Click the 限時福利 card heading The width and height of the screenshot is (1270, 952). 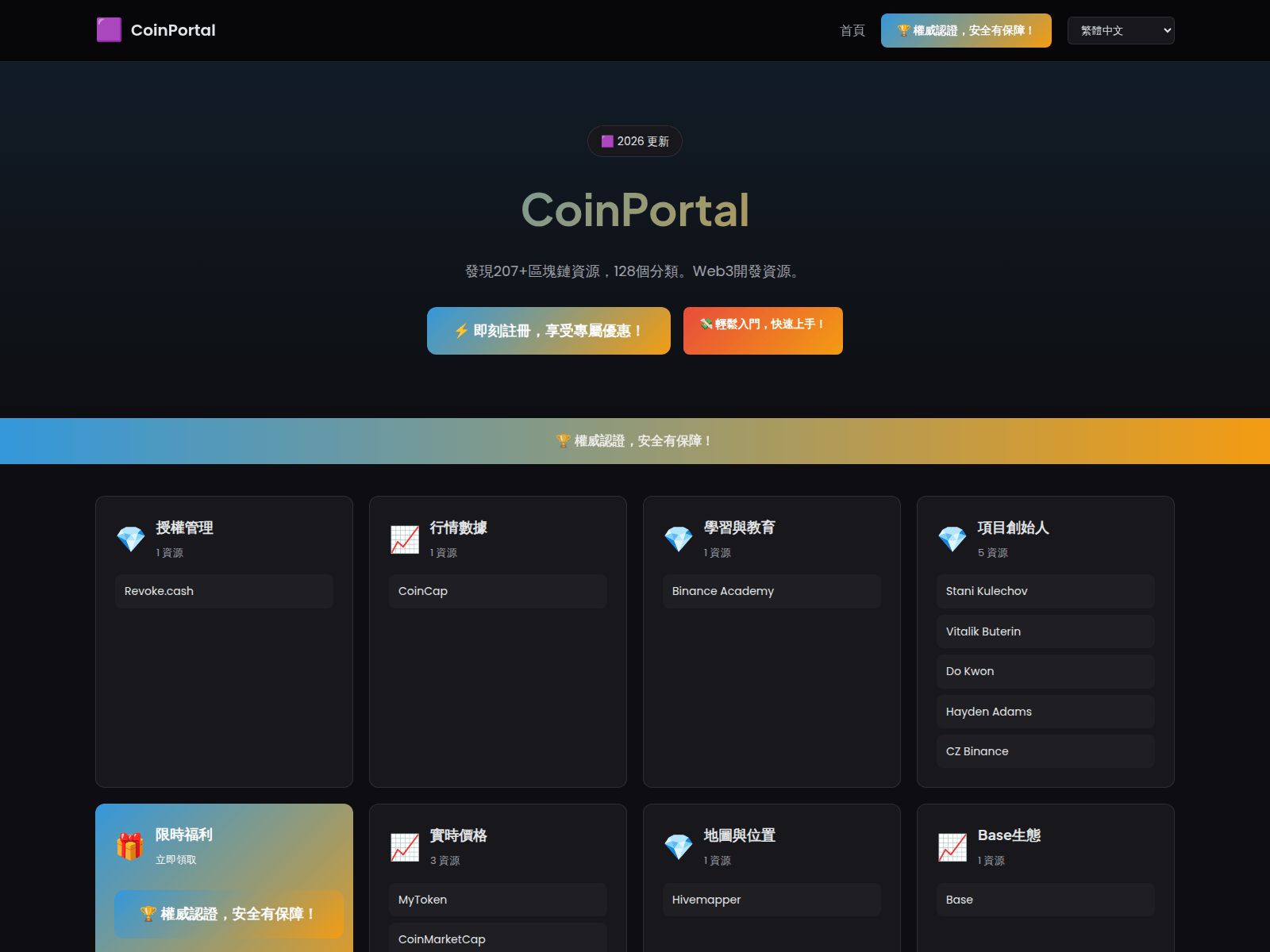pyautogui.click(x=184, y=835)
